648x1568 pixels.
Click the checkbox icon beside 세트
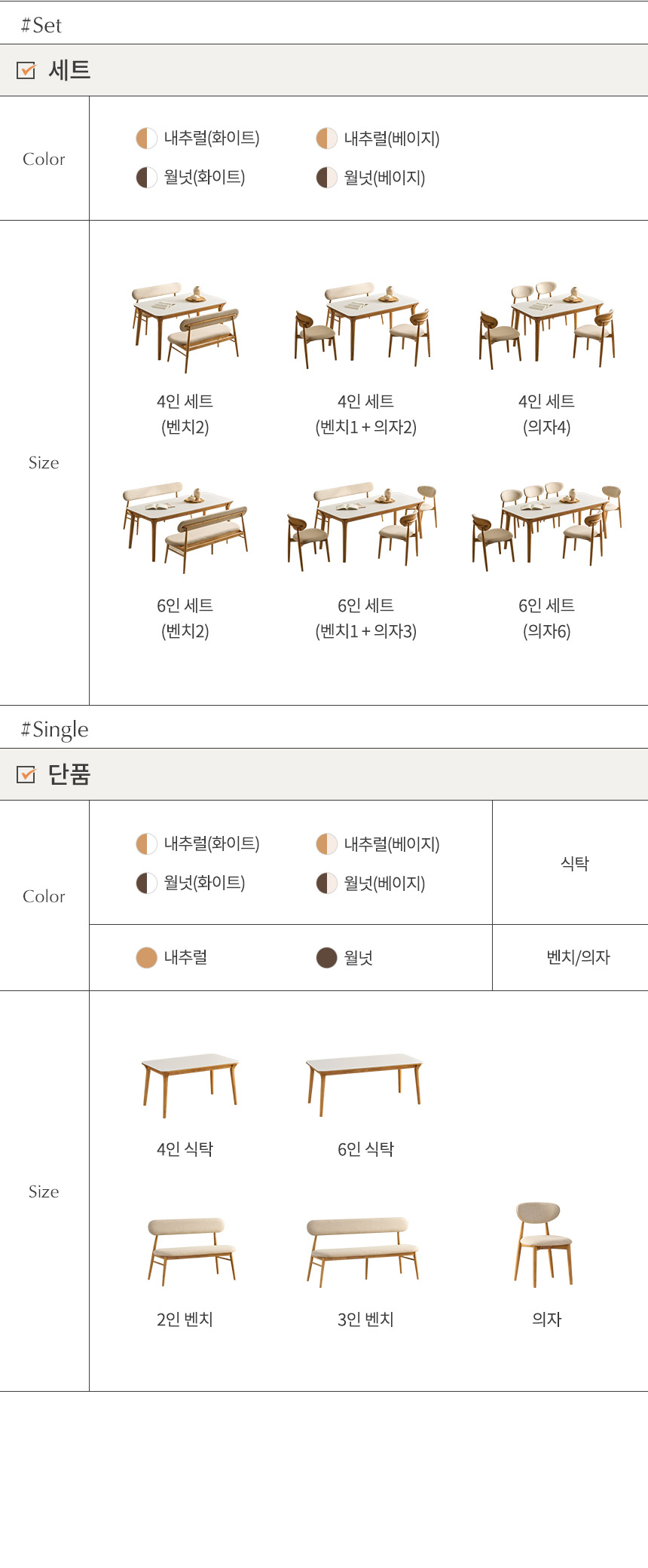(26, 71)
